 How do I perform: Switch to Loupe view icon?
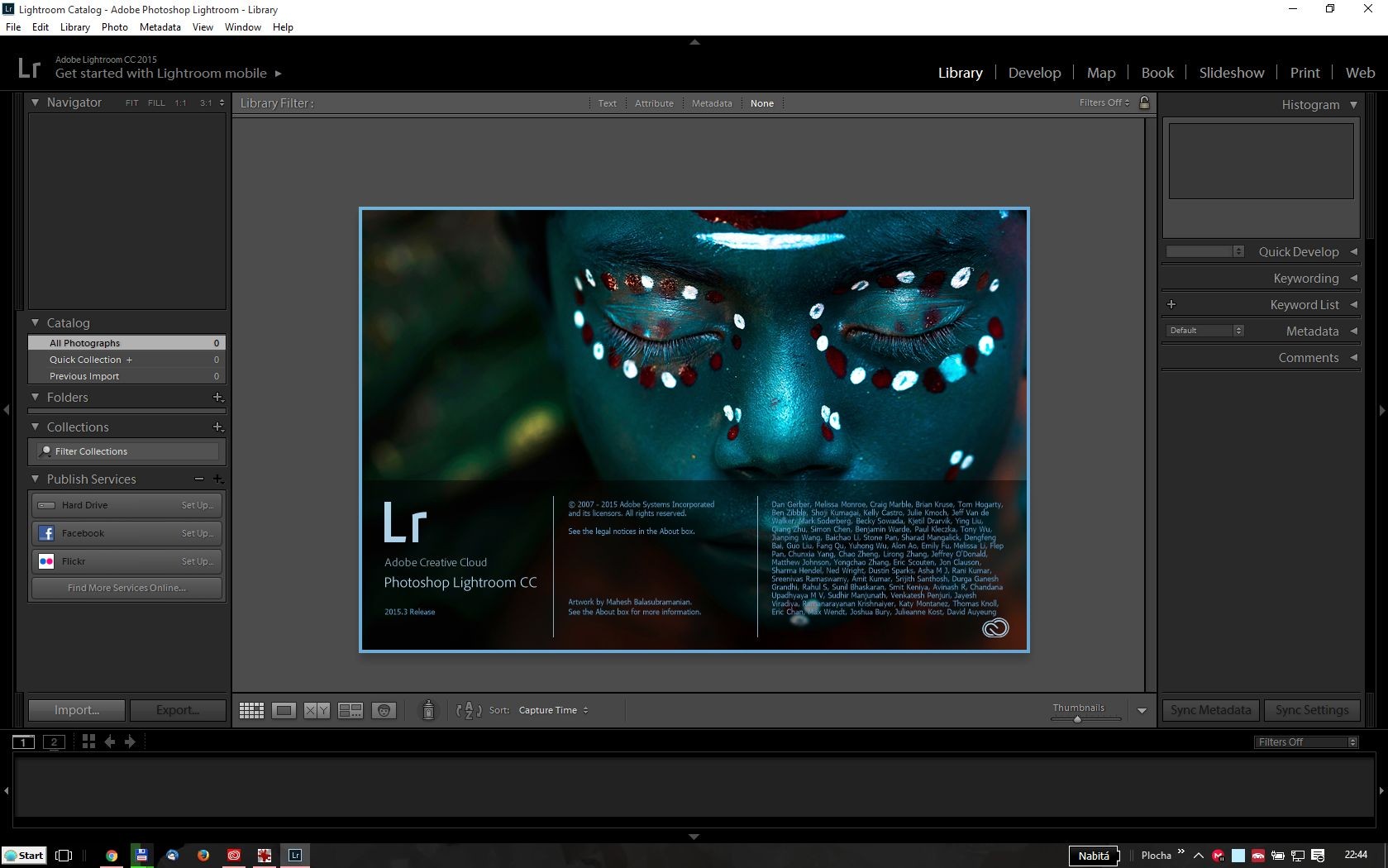click(x=284, y=710)
